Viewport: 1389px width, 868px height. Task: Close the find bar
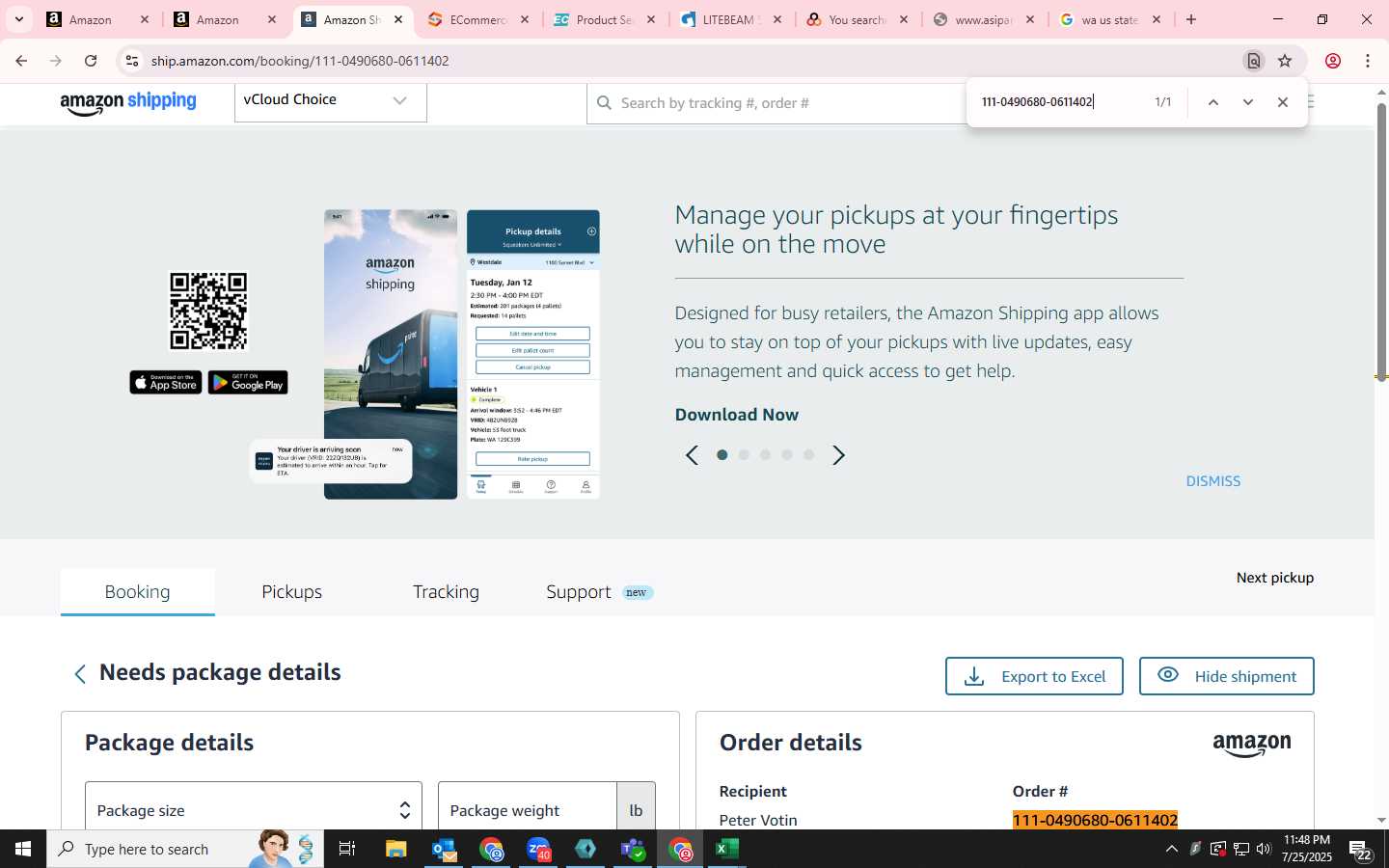pyautogui.click(x=1283, y=102)
